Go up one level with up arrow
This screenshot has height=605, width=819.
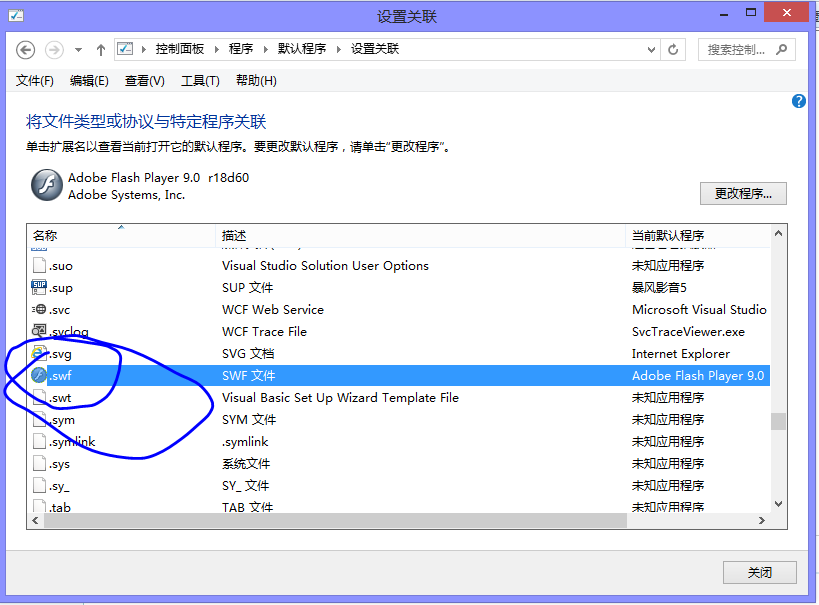click(101, 50)
